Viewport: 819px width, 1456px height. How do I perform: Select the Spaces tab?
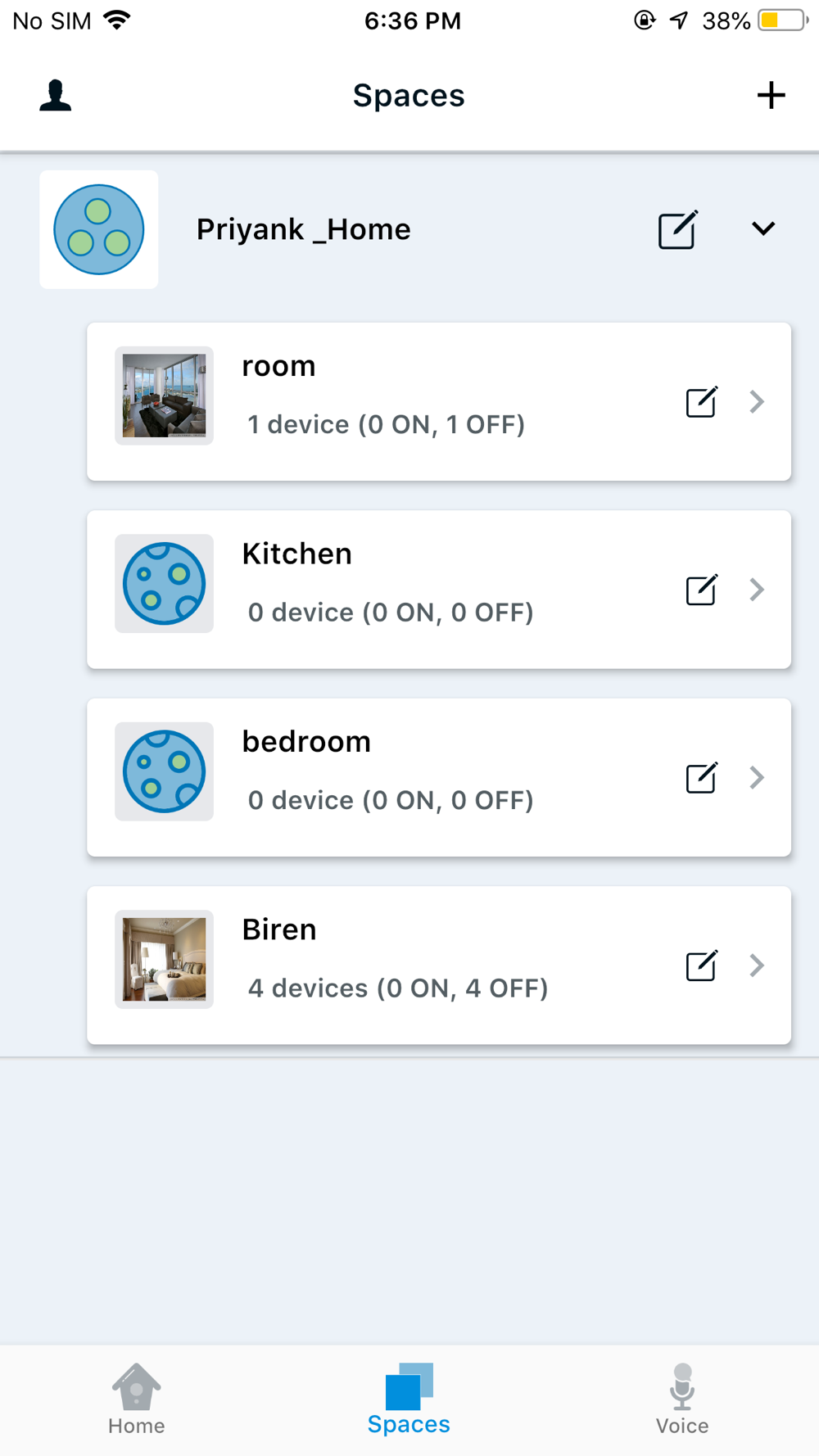(x=409, y=1399)
